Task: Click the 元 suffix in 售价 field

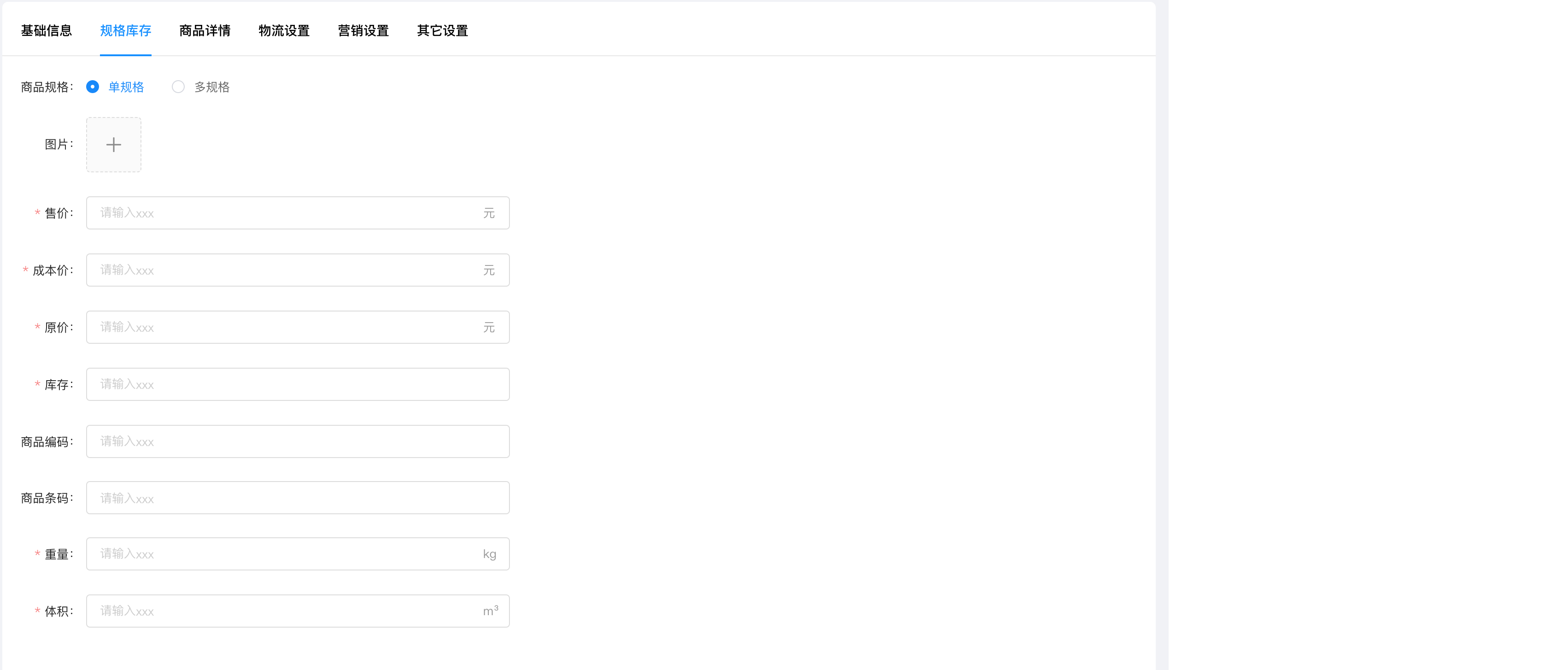Action: coord(489,213)
